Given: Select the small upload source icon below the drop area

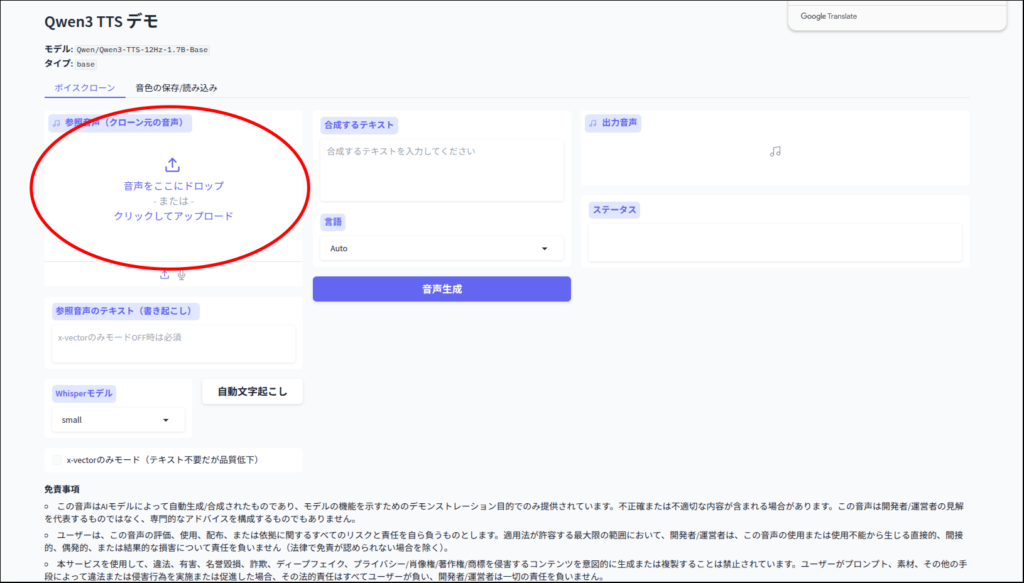Looking at the screenshot, I should point(165,274).
